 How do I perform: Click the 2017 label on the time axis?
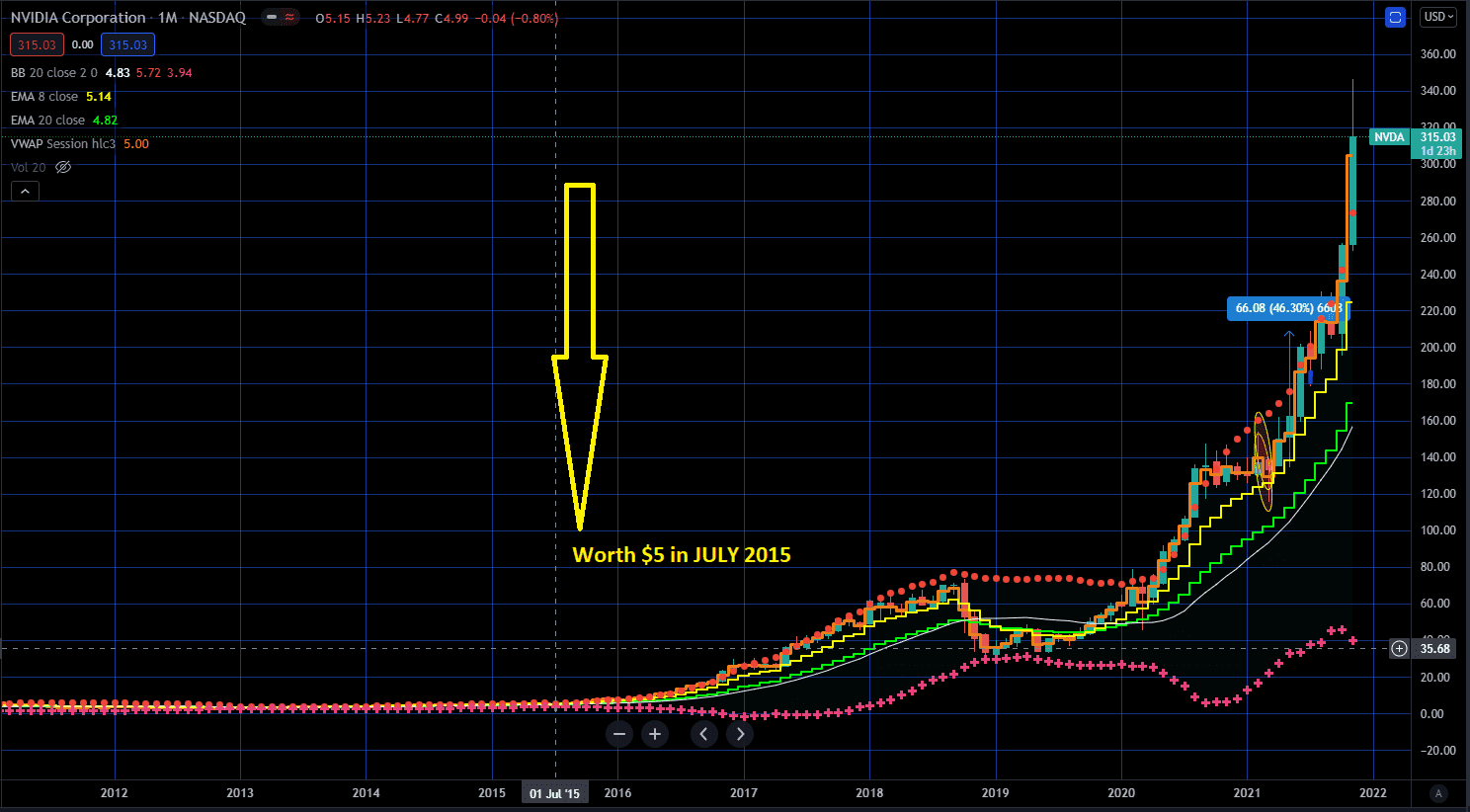click(744, 793)
